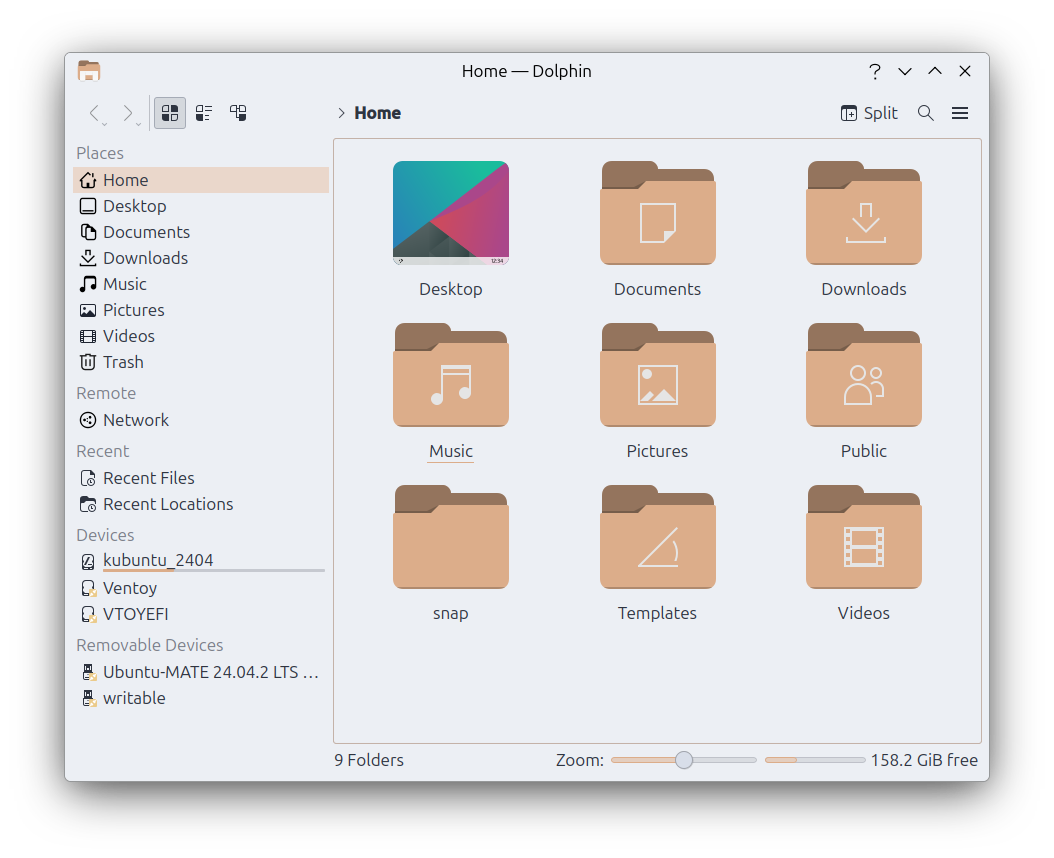This screenshot has height=858, width=1054.
Task: Switch to Icons view mode
Action: [170, 113]
